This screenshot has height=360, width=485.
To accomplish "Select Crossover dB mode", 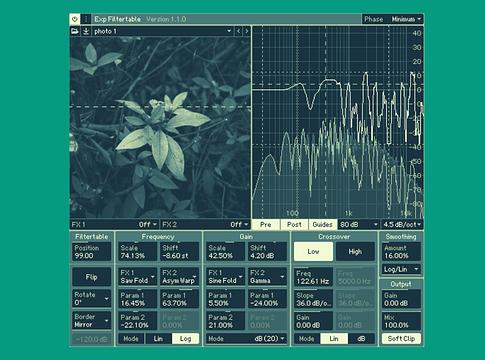I will (361, 339).
